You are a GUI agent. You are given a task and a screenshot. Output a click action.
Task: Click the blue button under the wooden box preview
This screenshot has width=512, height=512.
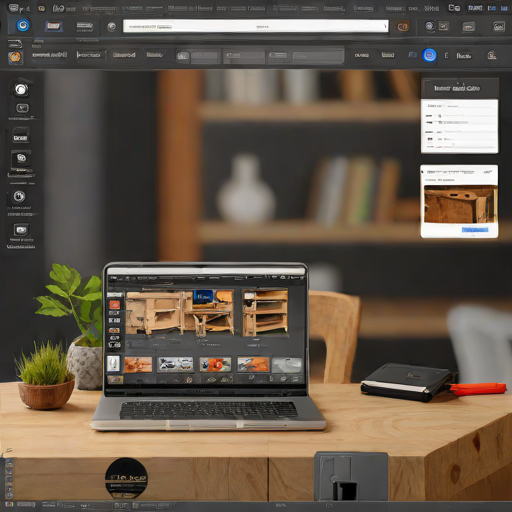[475, 230]
